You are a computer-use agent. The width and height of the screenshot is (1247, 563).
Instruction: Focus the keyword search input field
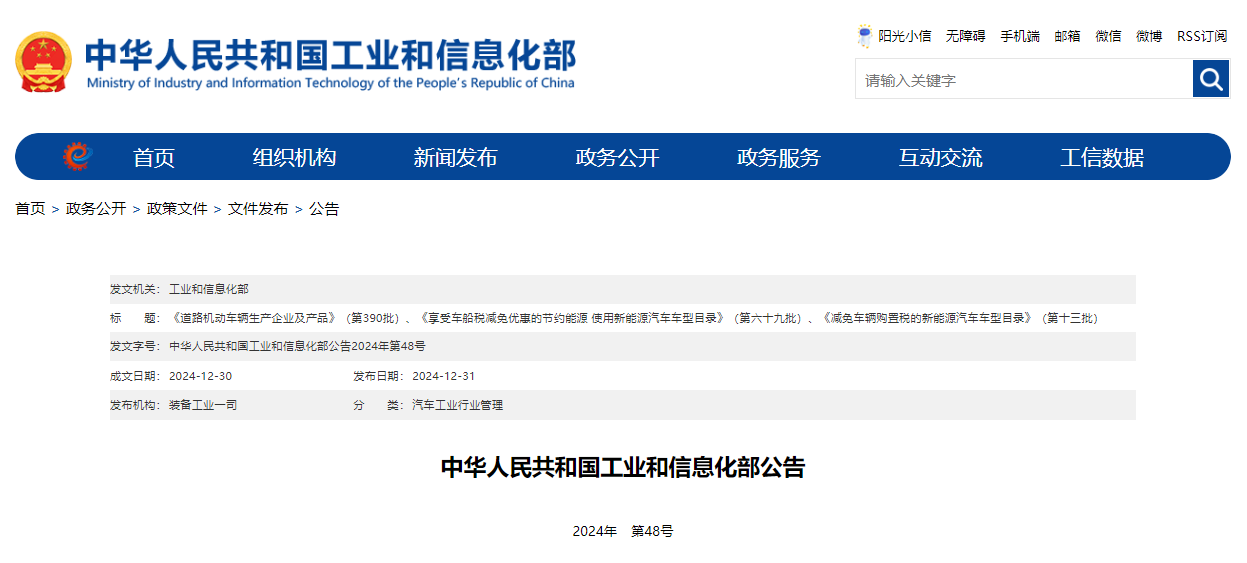pyautogui.click(x=1023, y=80)
